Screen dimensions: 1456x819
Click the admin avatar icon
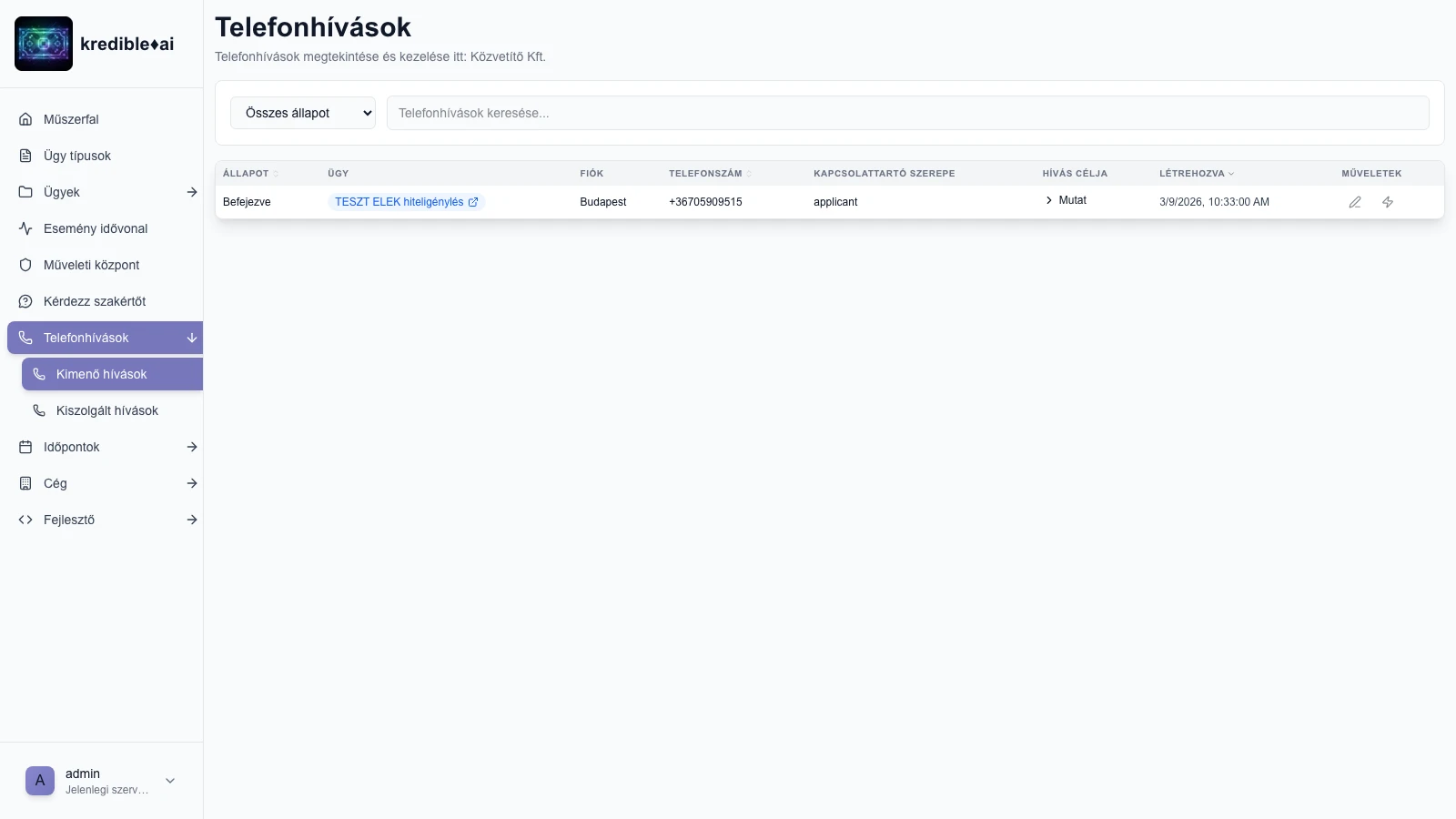[x=40, y=781]
